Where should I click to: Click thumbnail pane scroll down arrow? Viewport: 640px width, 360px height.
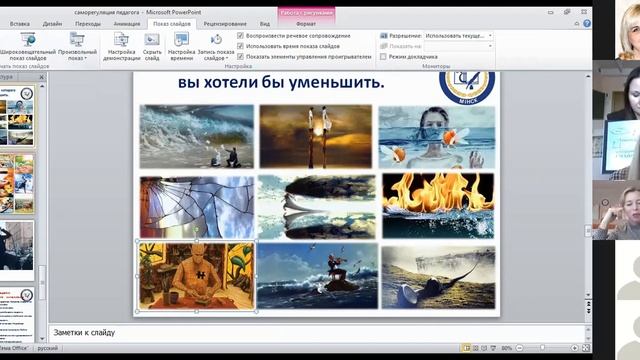click(42, 339)
